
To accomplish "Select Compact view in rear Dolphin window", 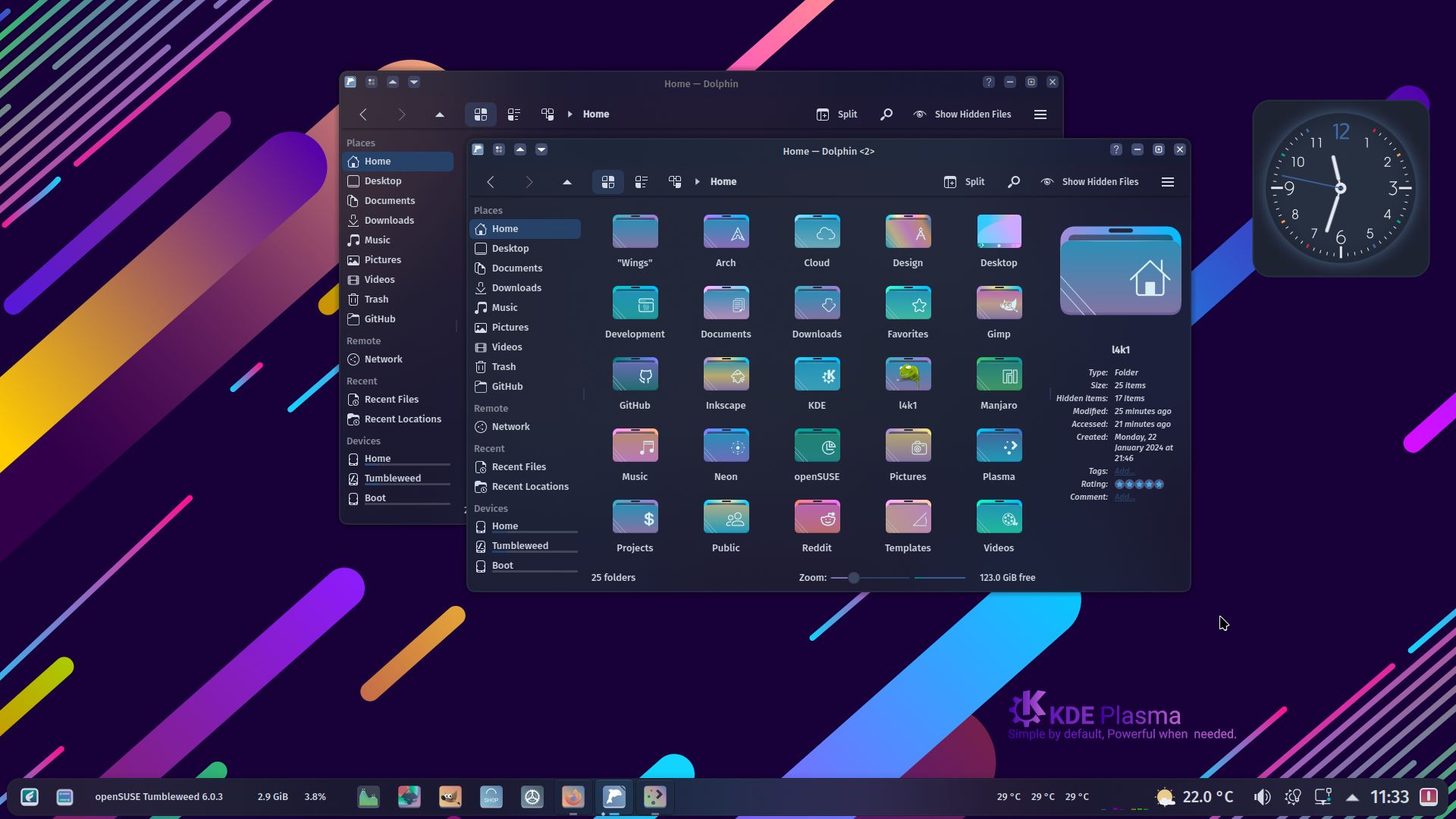I will tap(514, 115).
